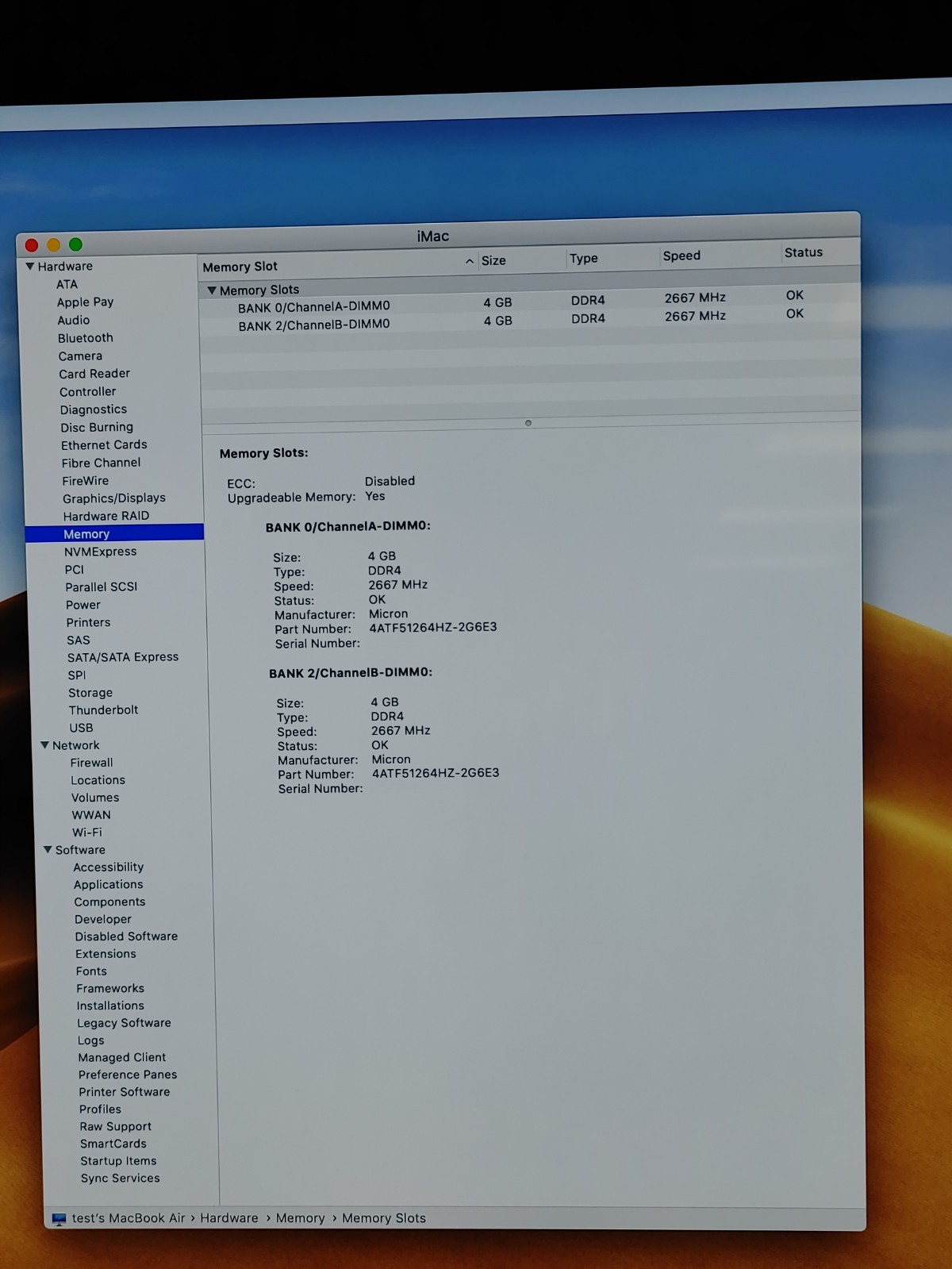Screen dimensions: 952x1269
Task: Select Applications under Software
Action: coord(109,885)
